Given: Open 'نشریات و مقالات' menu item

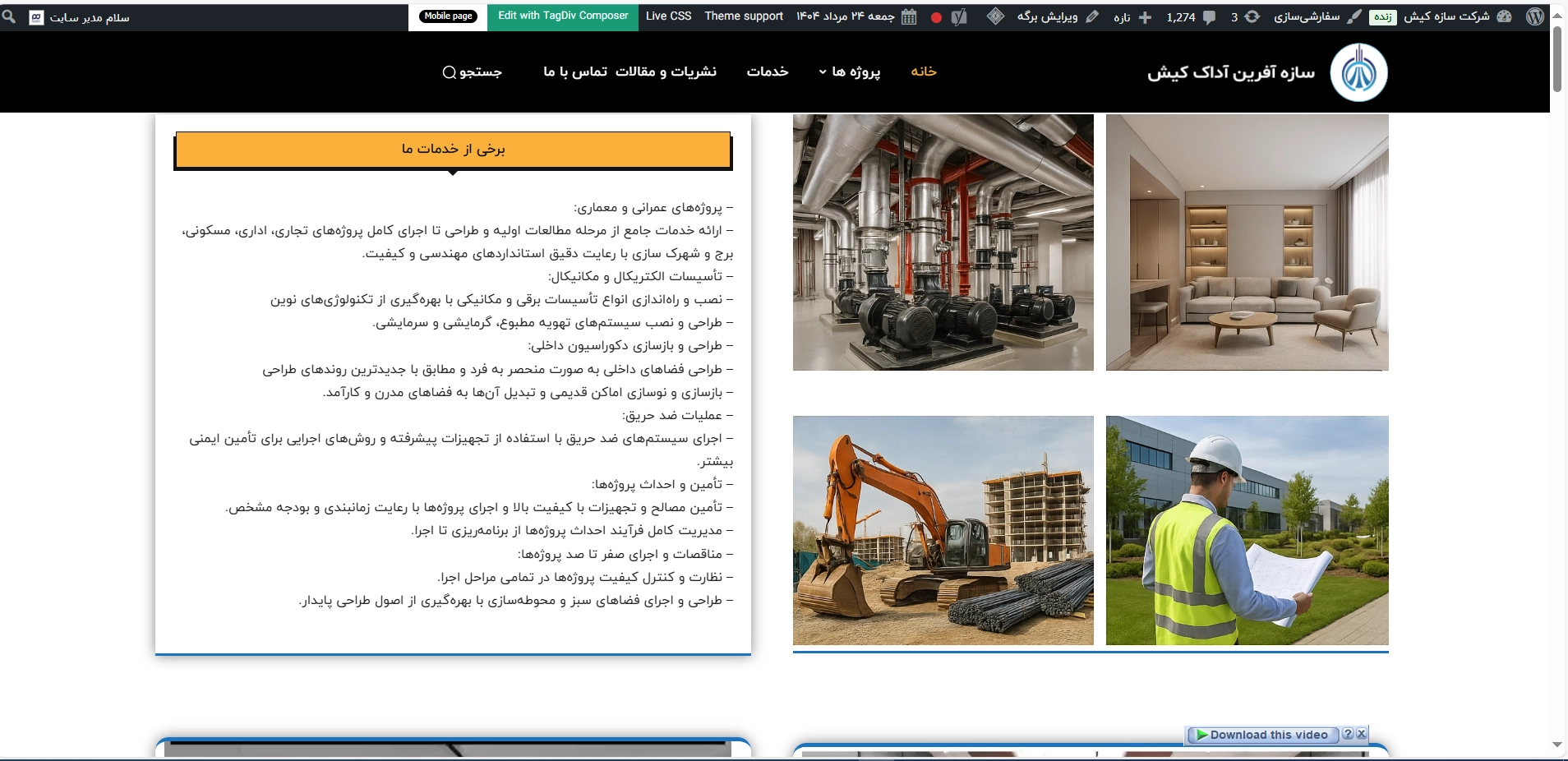Looking at the screenshot, I should [x=666, y=71].
